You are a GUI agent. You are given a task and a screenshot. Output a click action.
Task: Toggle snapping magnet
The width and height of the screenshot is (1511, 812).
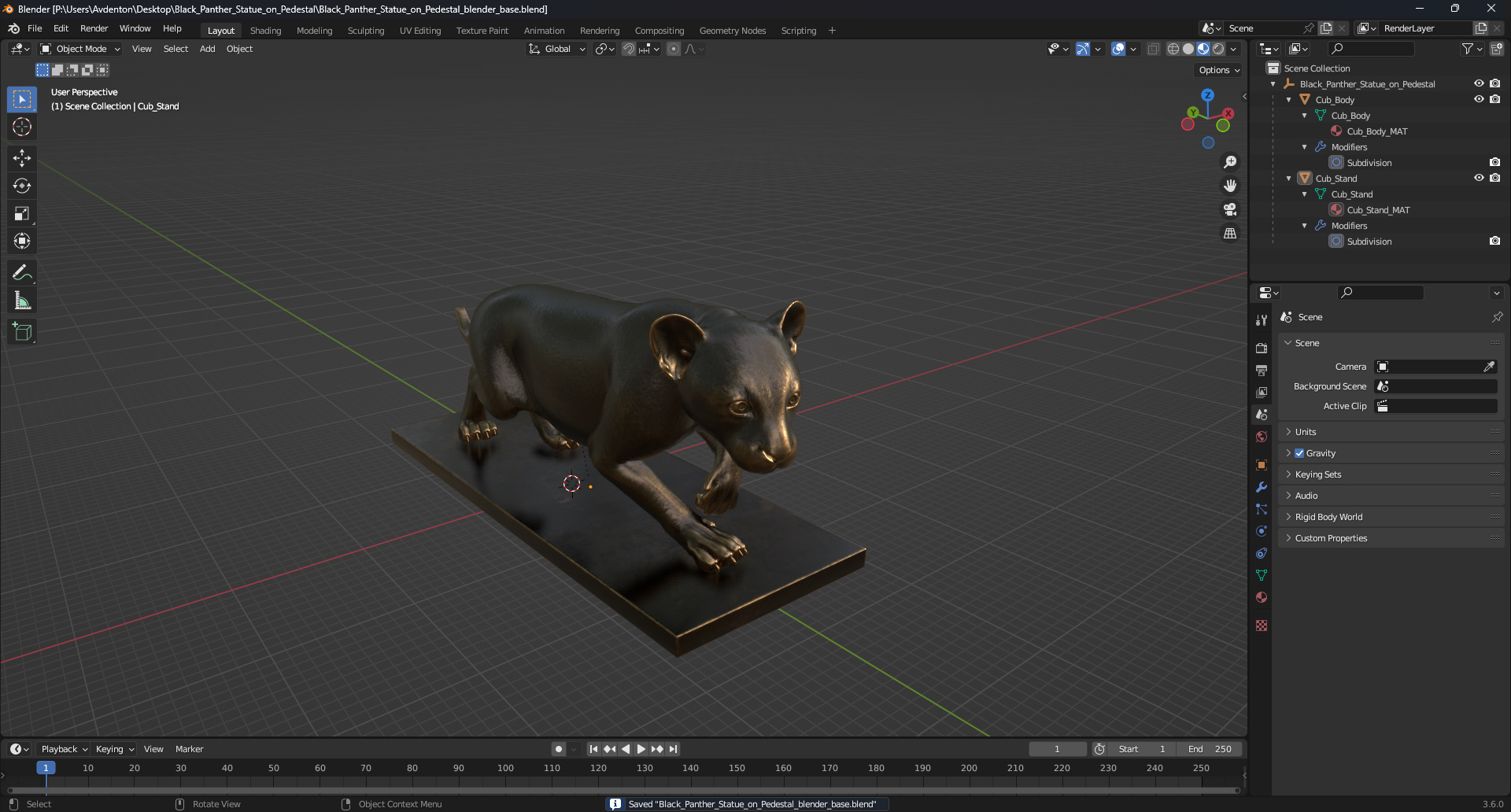pyautogui.click(x=628, y=49)
